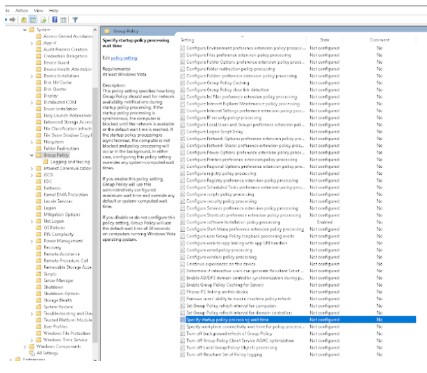
Task: Click the filter funnel toolbar icon
Action: [75, 20]
